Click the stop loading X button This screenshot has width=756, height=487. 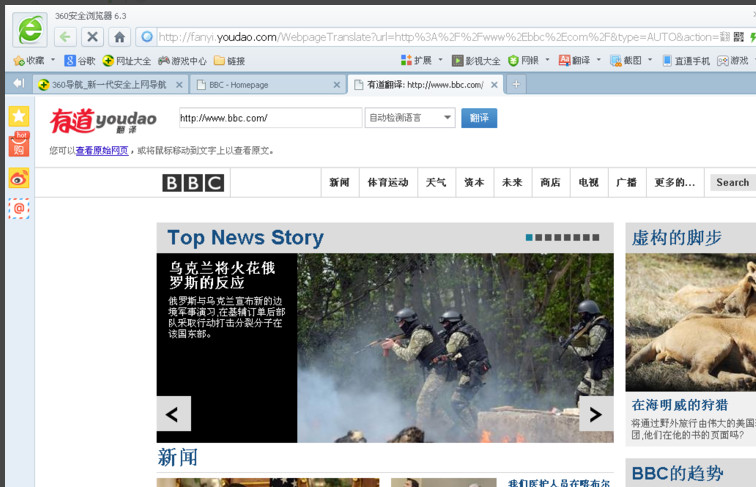[x=92, y=37]
